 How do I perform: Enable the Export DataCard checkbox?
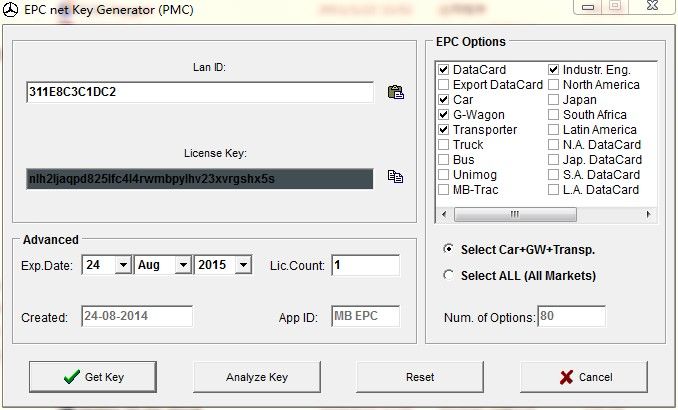tap(443, 84)
